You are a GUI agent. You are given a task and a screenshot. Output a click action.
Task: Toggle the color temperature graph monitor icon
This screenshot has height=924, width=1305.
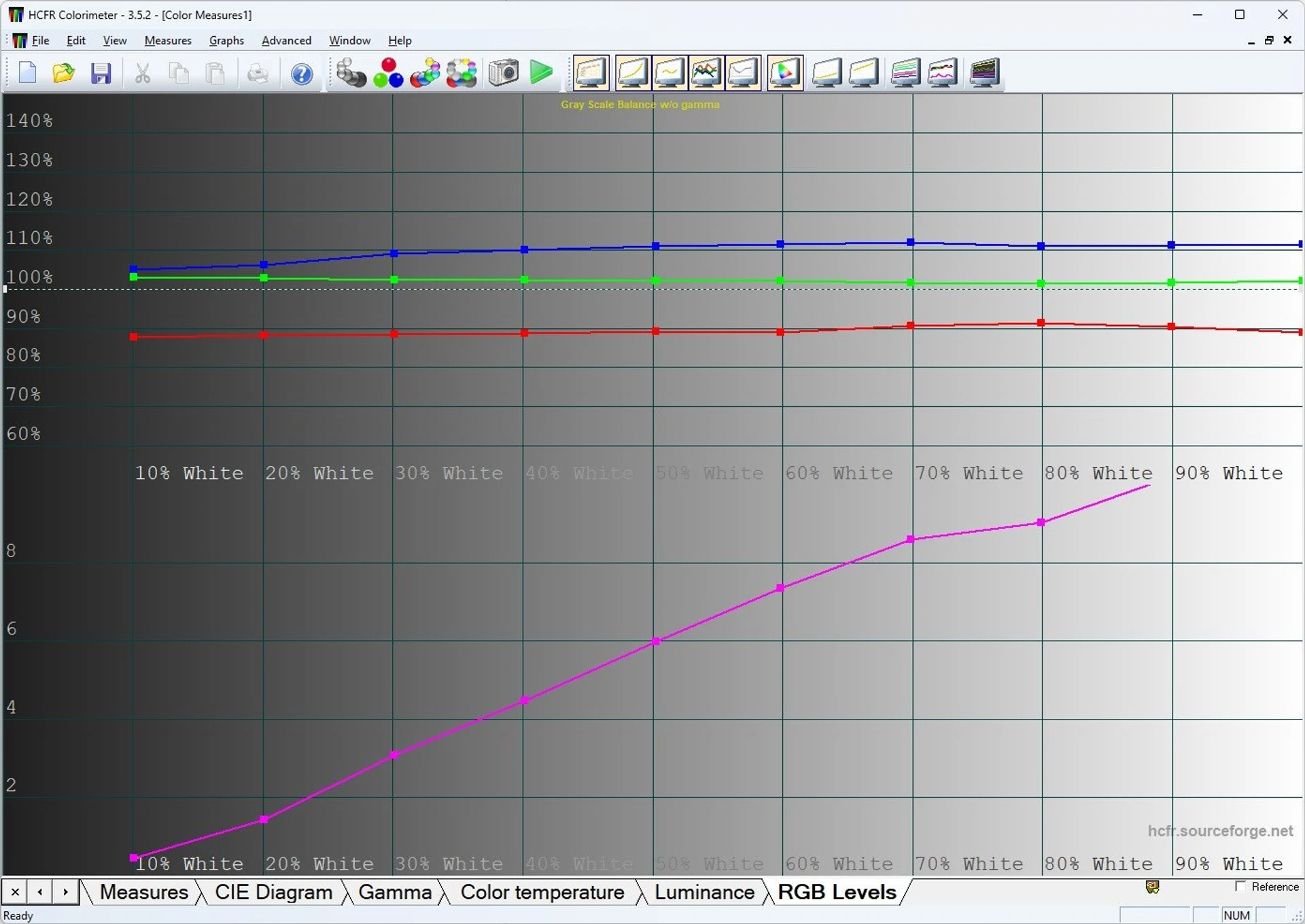(x=743, y=73)
